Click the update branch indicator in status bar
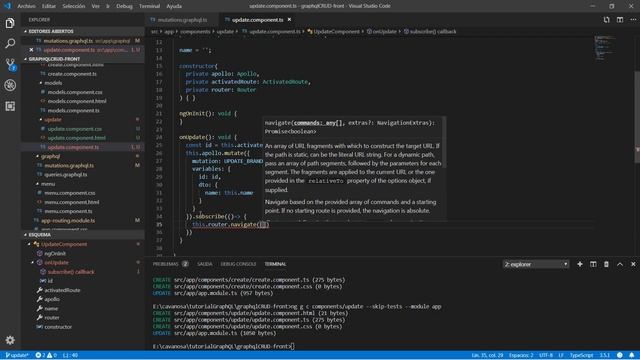The width and height of the screenshot is (640, 360). pos(17,355)
